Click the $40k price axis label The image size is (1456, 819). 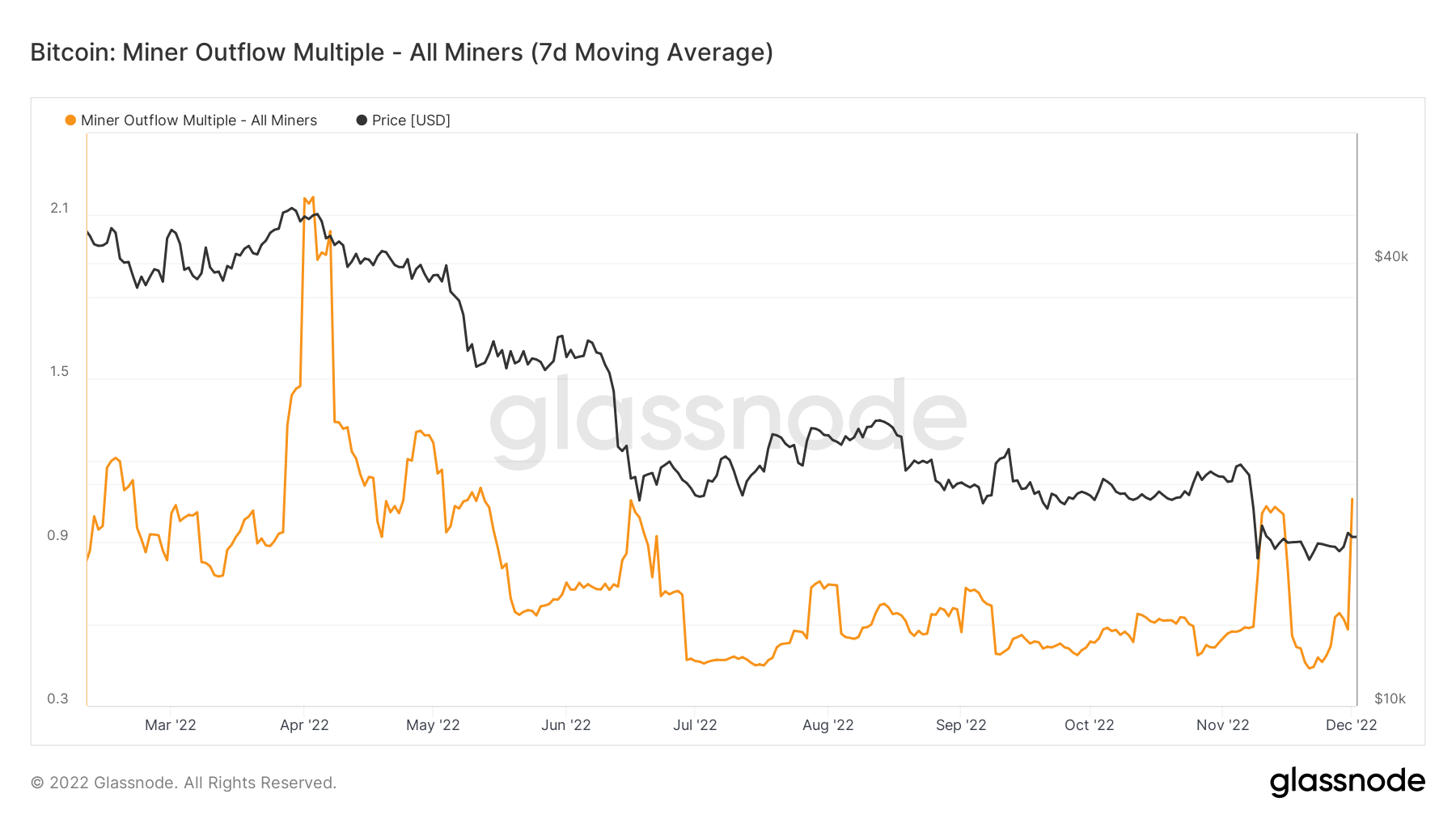tap(1391, 257)
